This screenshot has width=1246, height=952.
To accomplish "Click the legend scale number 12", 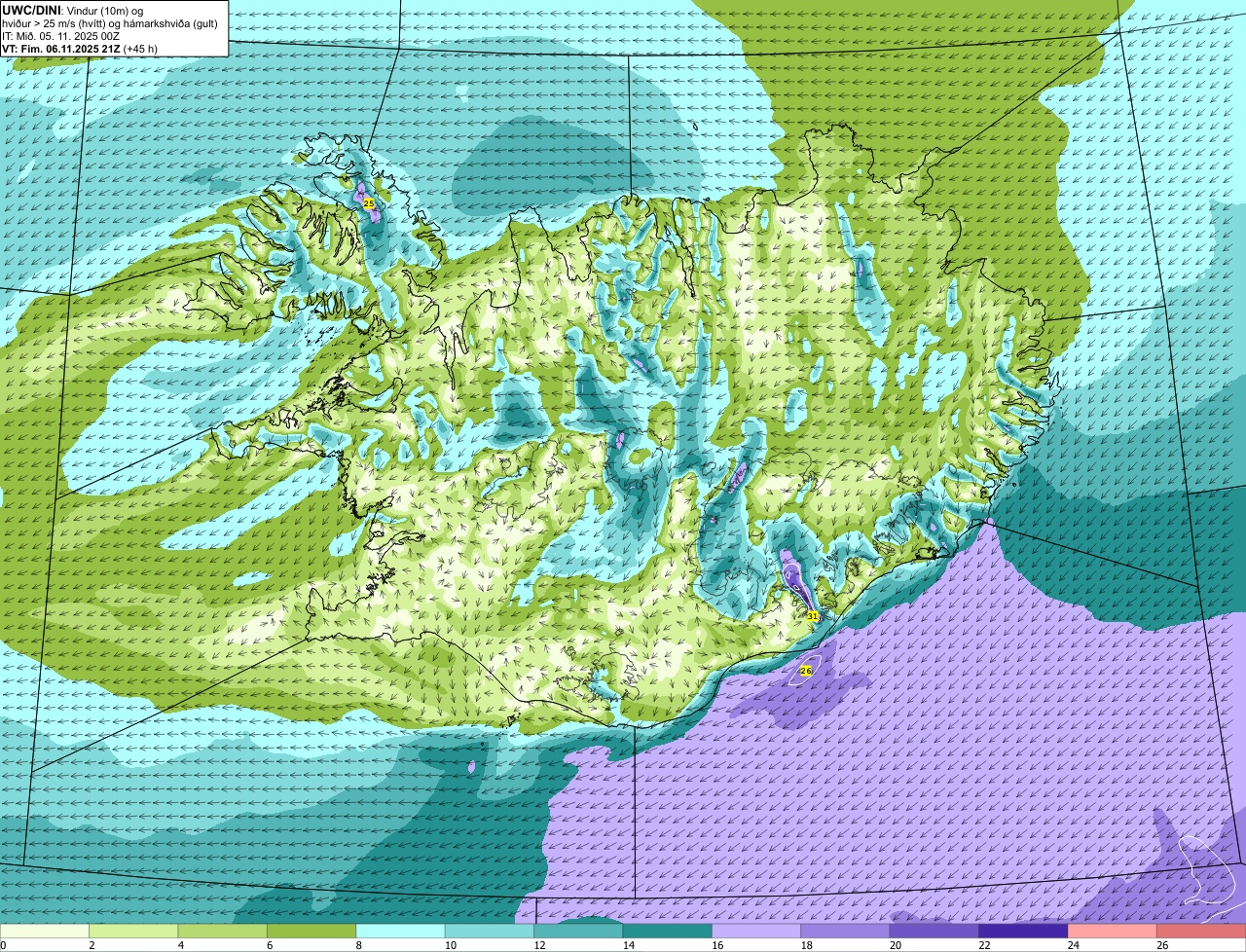I will click(x=539, y=945).
